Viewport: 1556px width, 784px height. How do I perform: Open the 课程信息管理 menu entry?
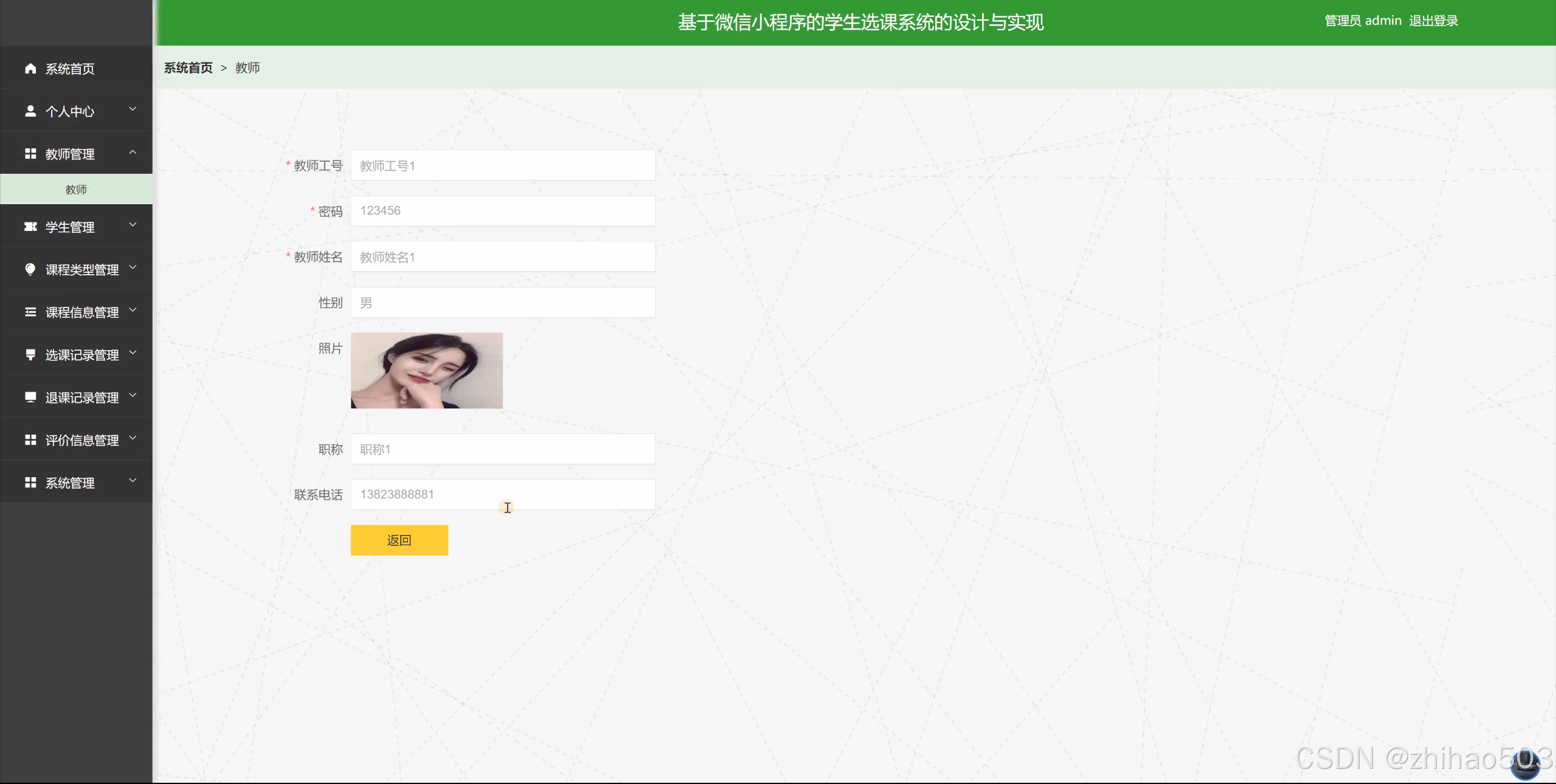tap(82, 312)
